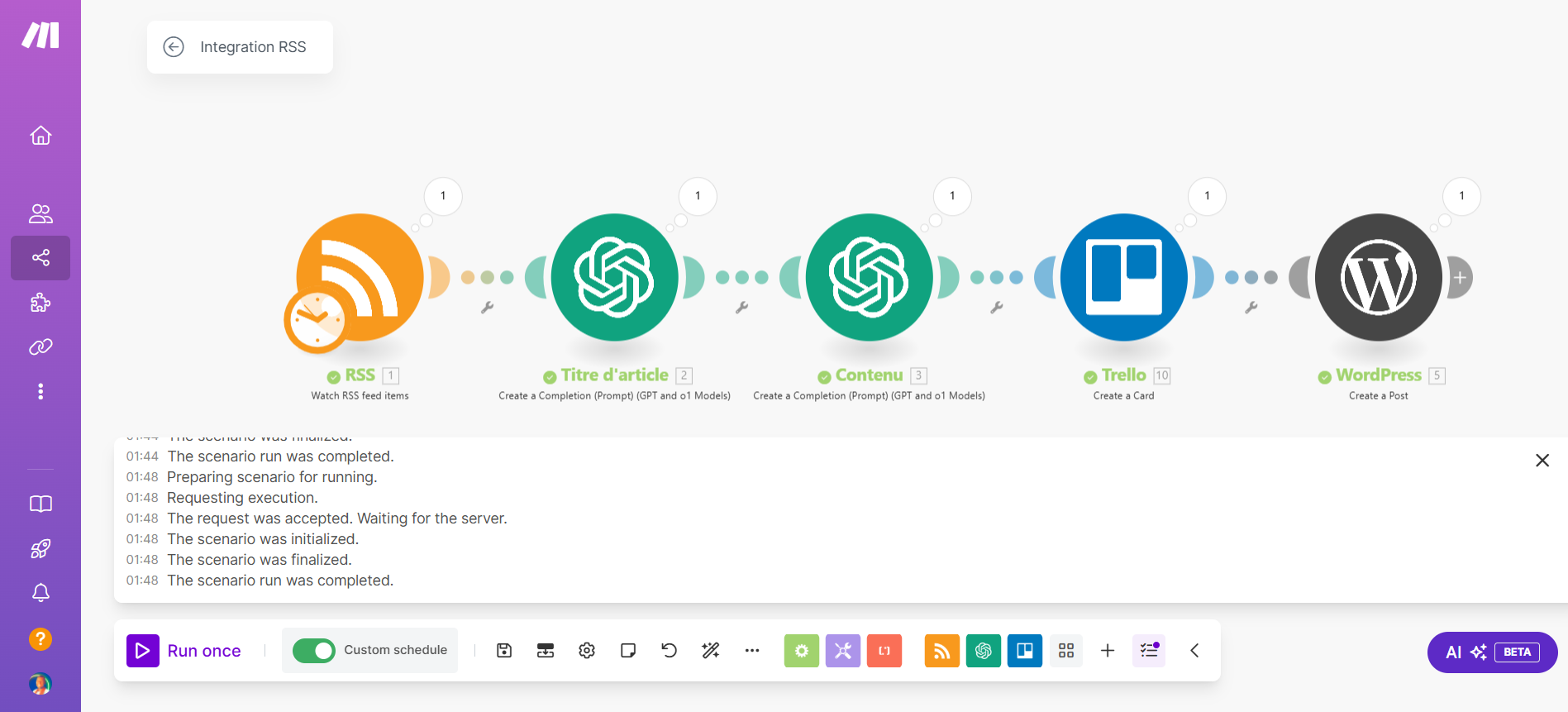Open the red Text parser icon

coord(884,651)
